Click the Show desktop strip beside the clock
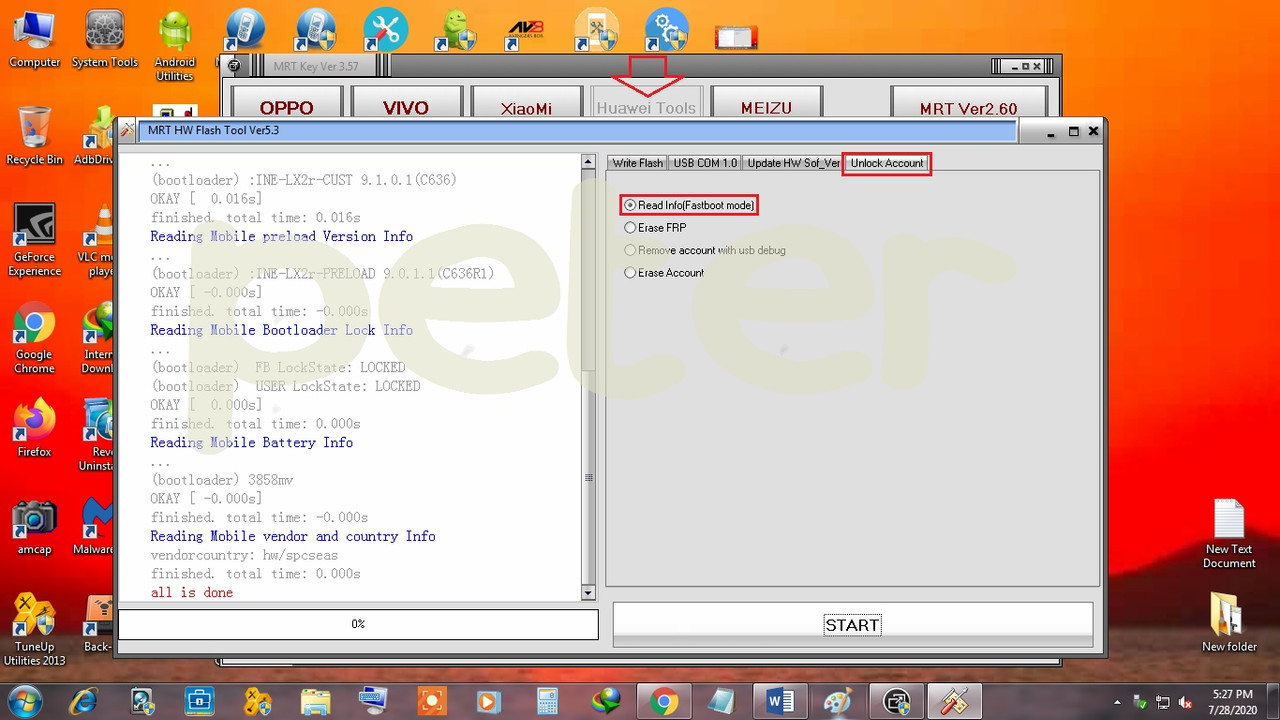1280x720 pixels. coord(1273,700)
